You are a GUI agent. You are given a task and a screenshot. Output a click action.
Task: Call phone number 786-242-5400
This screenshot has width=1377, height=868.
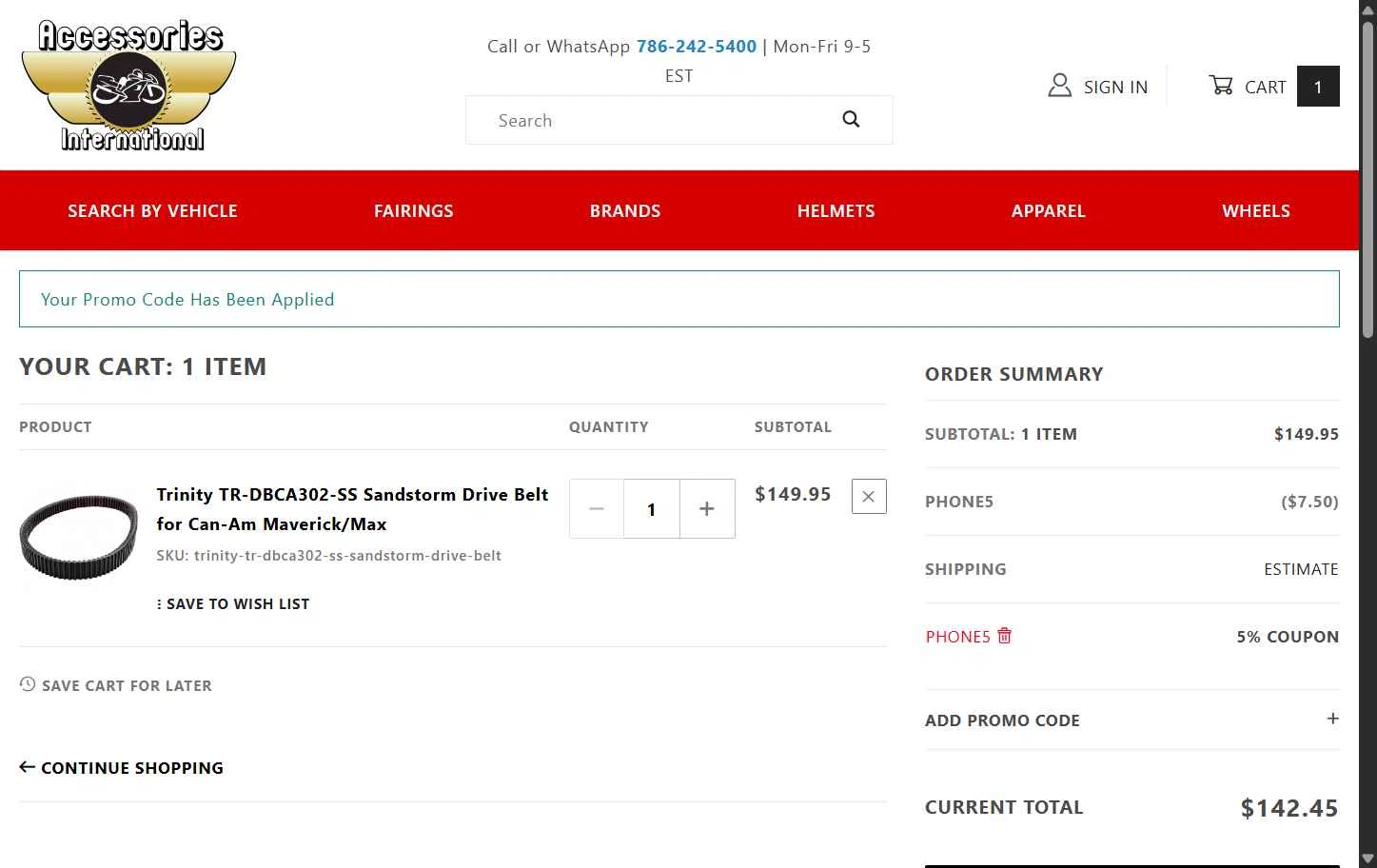697,46
